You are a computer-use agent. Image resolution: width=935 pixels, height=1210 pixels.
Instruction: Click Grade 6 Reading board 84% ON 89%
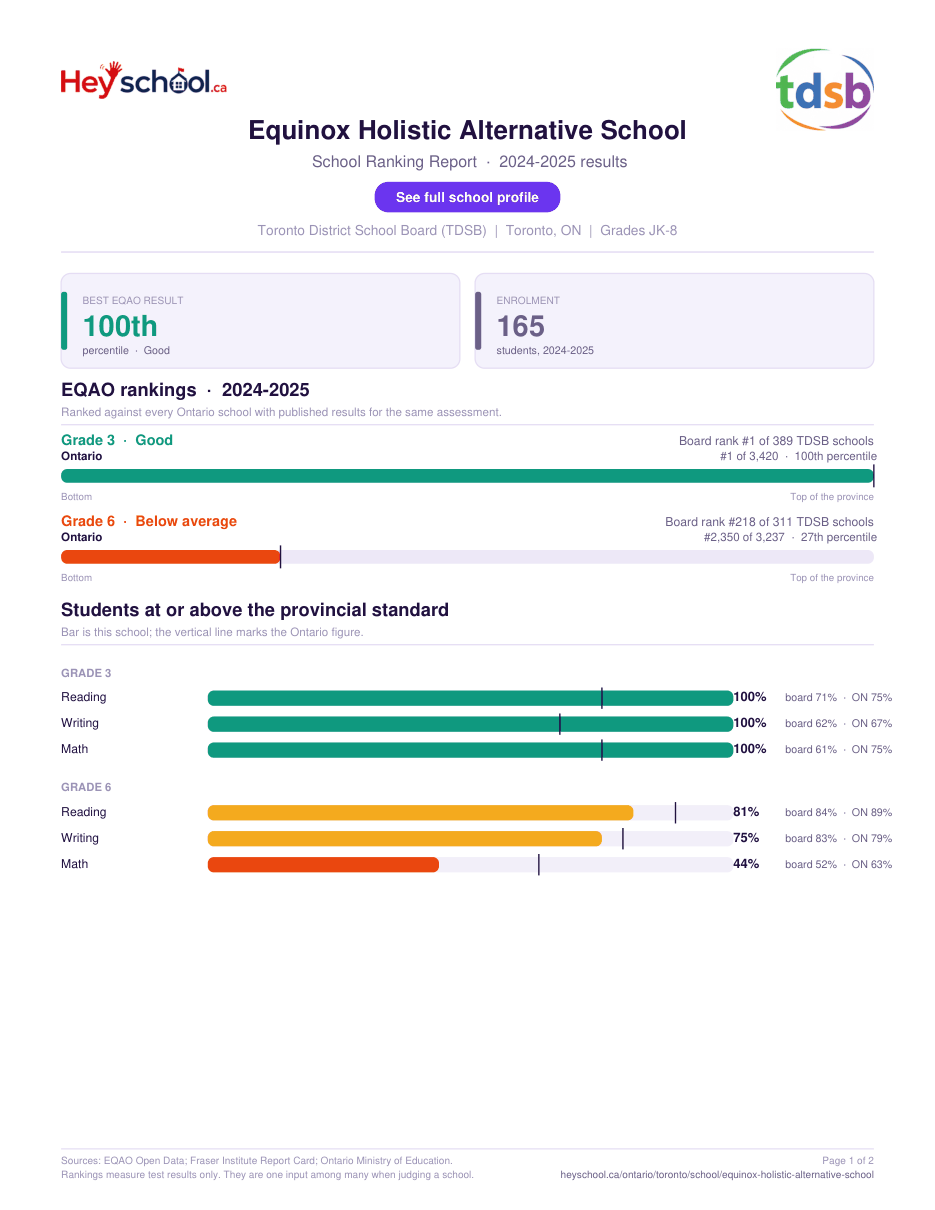pyautogui.click(x=838, y=813)
